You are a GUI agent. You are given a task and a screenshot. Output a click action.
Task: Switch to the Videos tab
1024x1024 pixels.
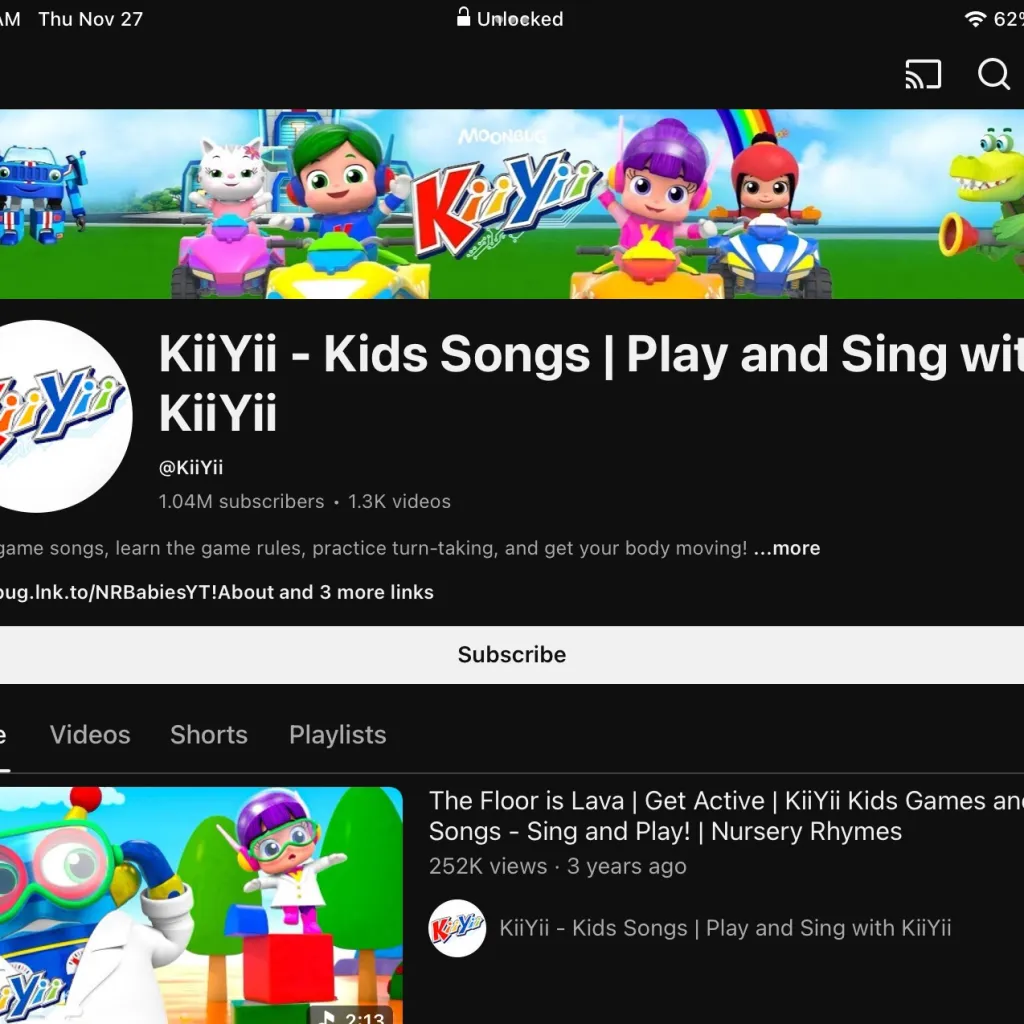90,735
